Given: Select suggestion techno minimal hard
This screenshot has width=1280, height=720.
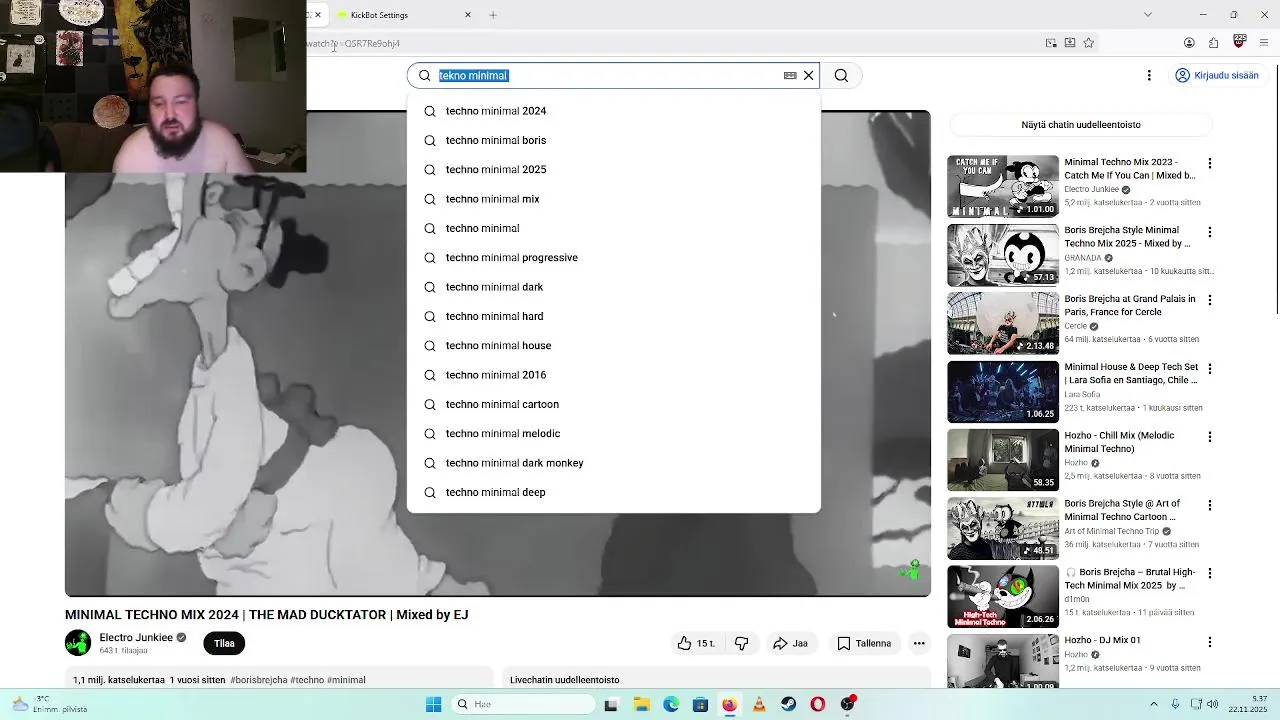Looking at the screenshot, I should (x=614, y=316).
